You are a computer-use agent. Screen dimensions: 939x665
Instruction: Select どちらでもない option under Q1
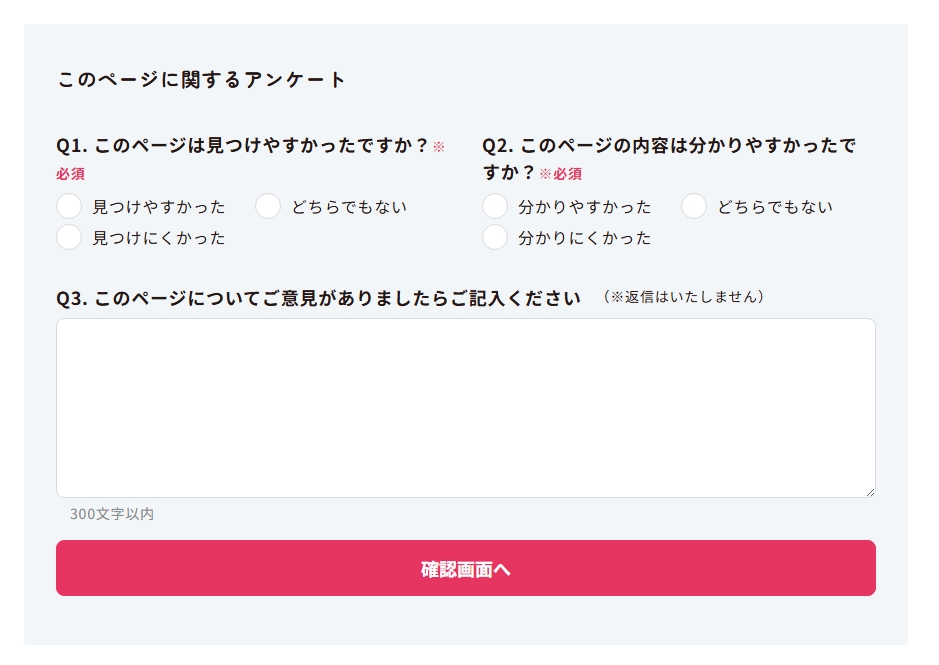coord(268,207)
